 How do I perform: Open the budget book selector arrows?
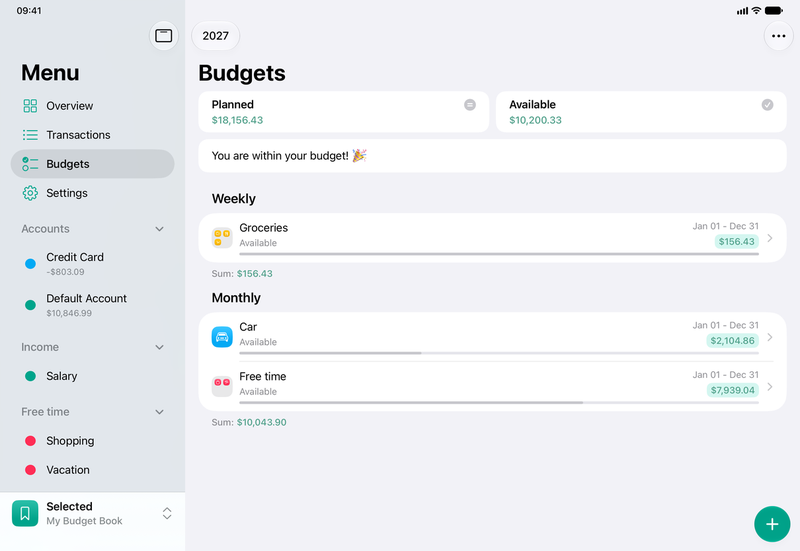pyautogui.click(x=167, y=513)
